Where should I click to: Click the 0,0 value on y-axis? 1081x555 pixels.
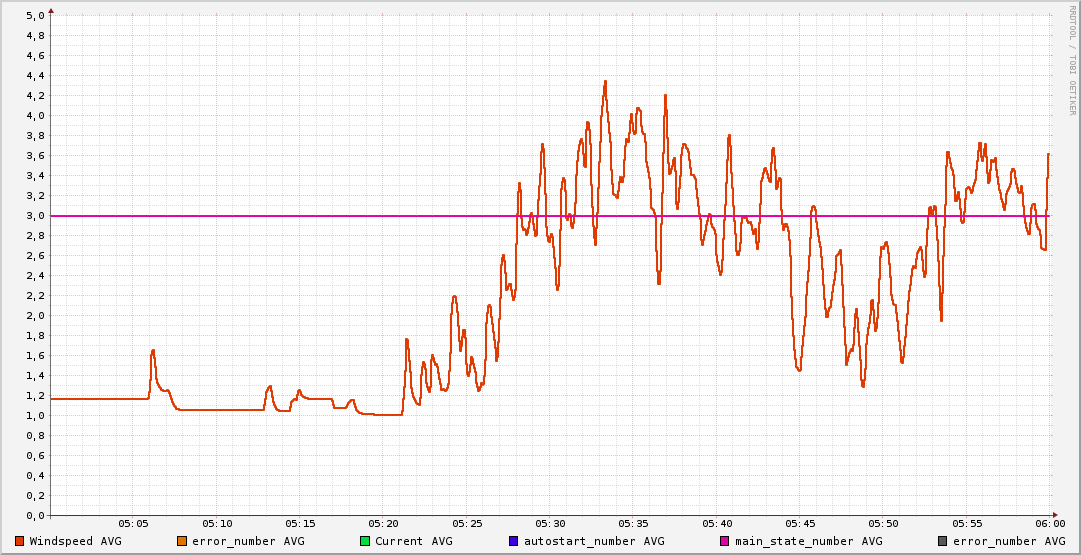click(35, 516)
